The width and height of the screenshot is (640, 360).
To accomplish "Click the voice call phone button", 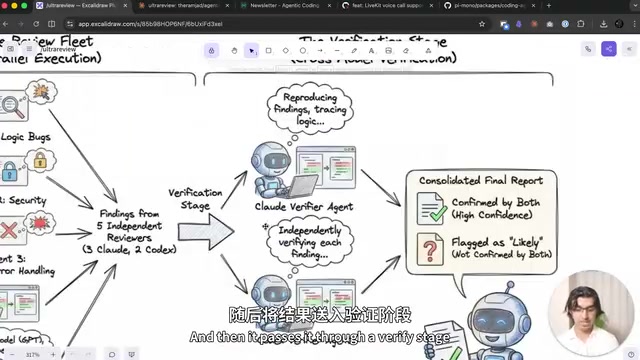I will [588, 49].
